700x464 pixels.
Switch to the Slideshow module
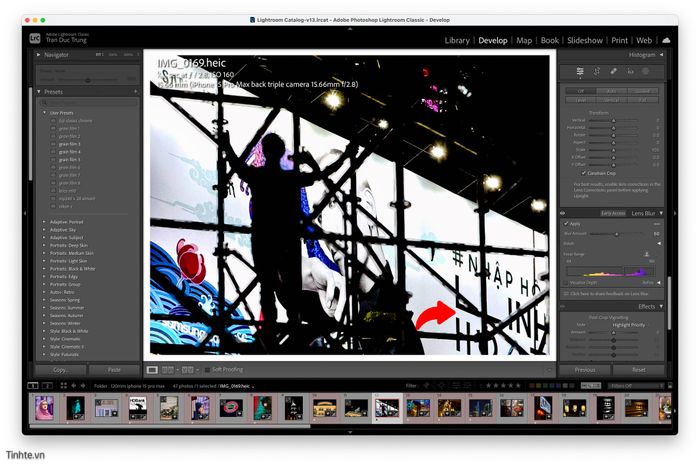585,40
